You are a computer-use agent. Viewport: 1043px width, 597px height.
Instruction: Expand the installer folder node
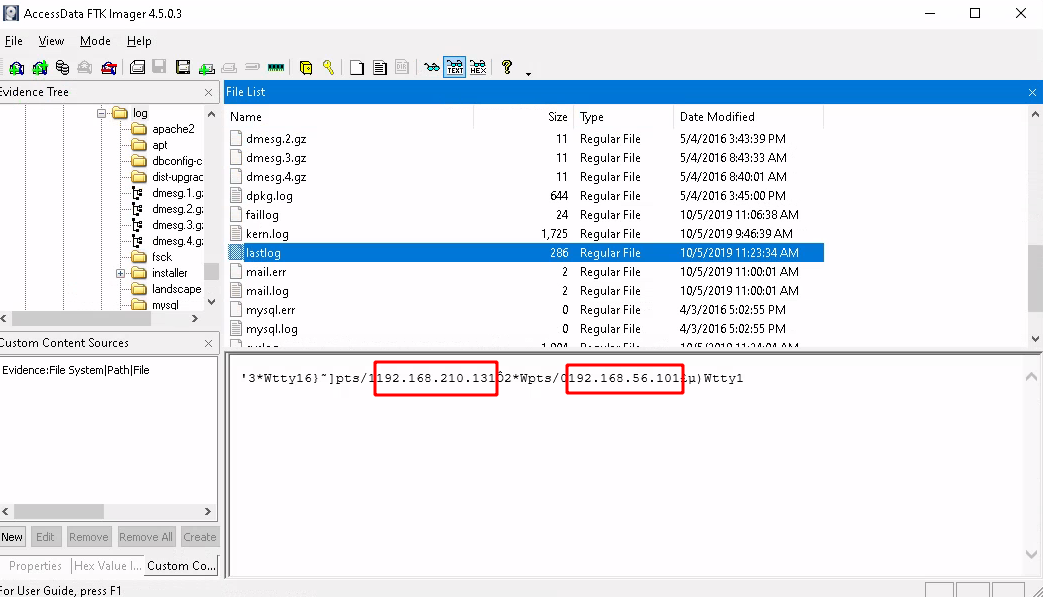coord(120,273)
